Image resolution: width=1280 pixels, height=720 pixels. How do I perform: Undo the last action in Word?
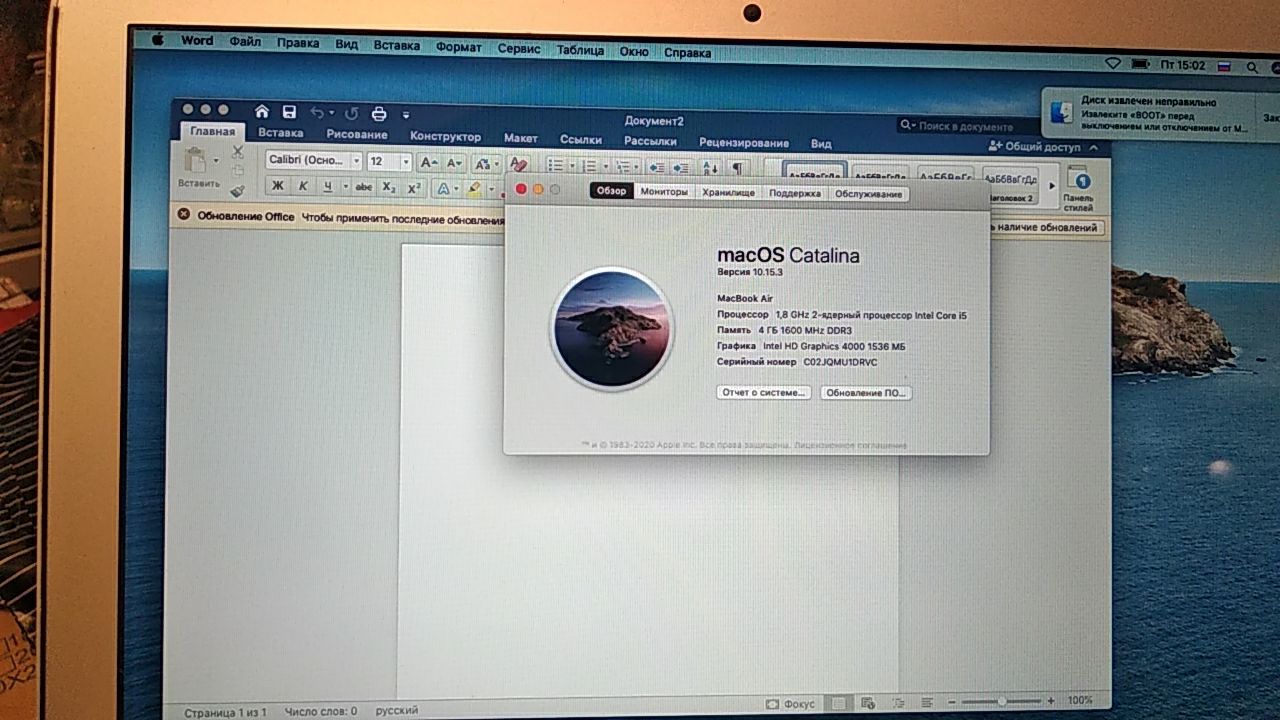point(317,113)
